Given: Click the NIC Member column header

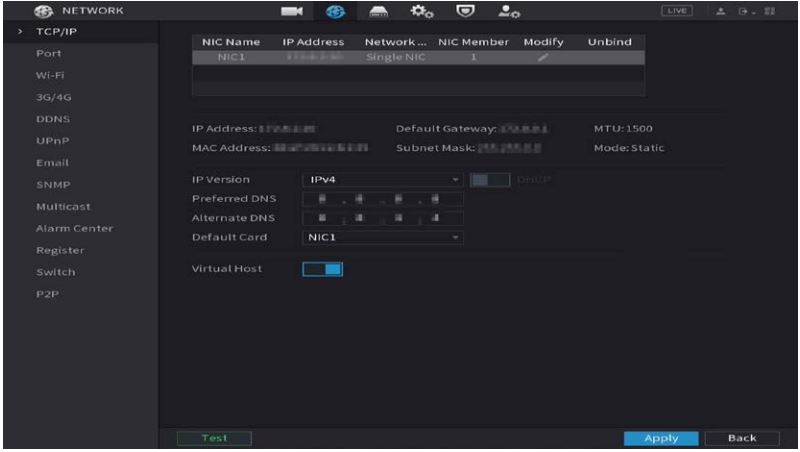Looking at the screenshot, I should (473, 42).
